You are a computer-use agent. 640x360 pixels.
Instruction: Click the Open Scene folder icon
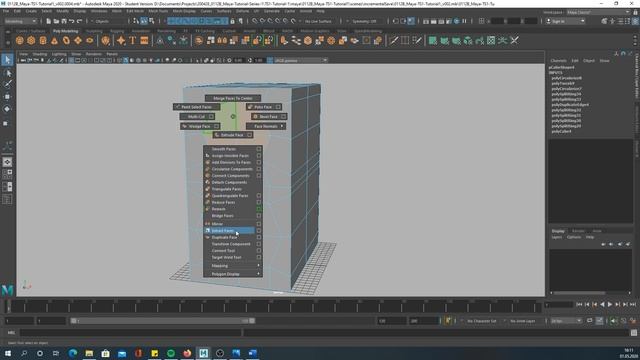coord(56,21)
